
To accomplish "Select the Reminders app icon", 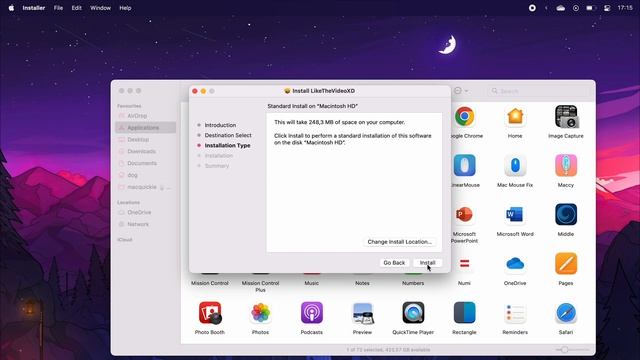I will [x=515, y=313].
